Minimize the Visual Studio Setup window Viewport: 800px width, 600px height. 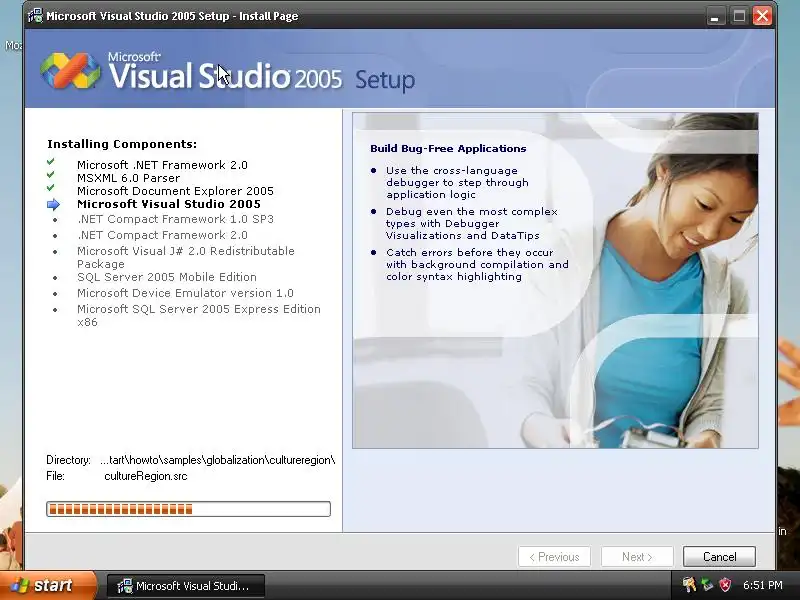click(715, 16)
